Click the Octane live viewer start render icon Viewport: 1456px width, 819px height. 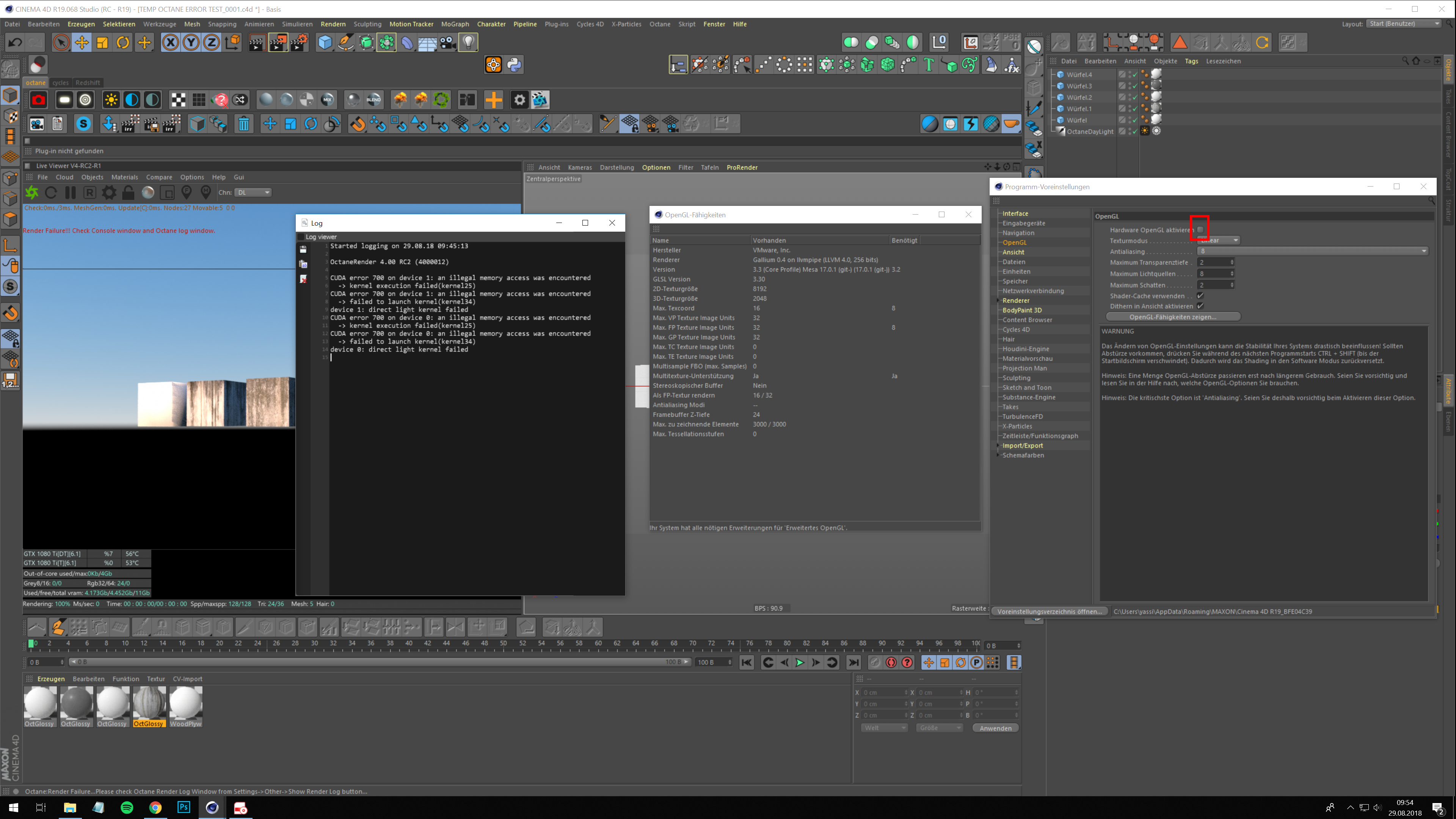(31, 193)
